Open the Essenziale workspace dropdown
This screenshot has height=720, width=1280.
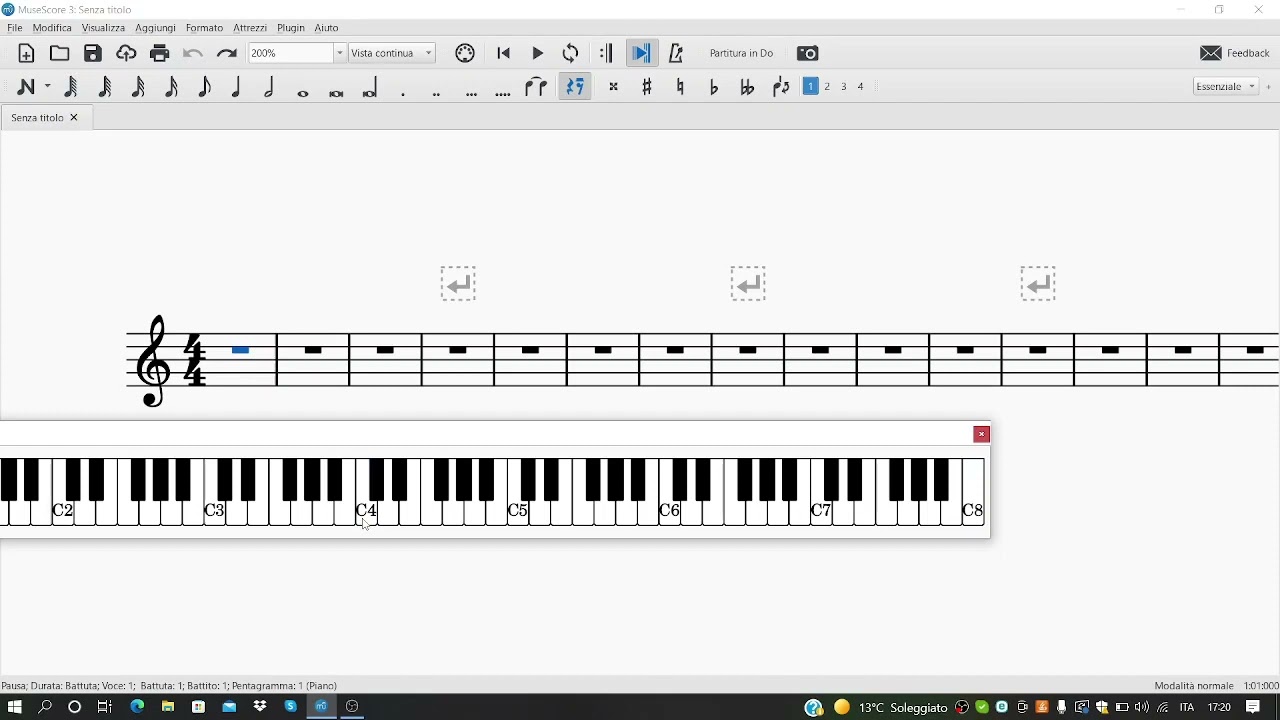(1228, 87)
